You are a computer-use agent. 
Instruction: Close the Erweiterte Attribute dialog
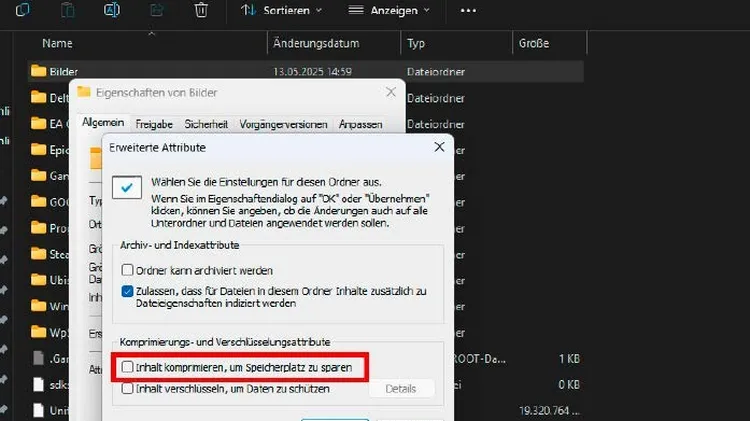438,146
